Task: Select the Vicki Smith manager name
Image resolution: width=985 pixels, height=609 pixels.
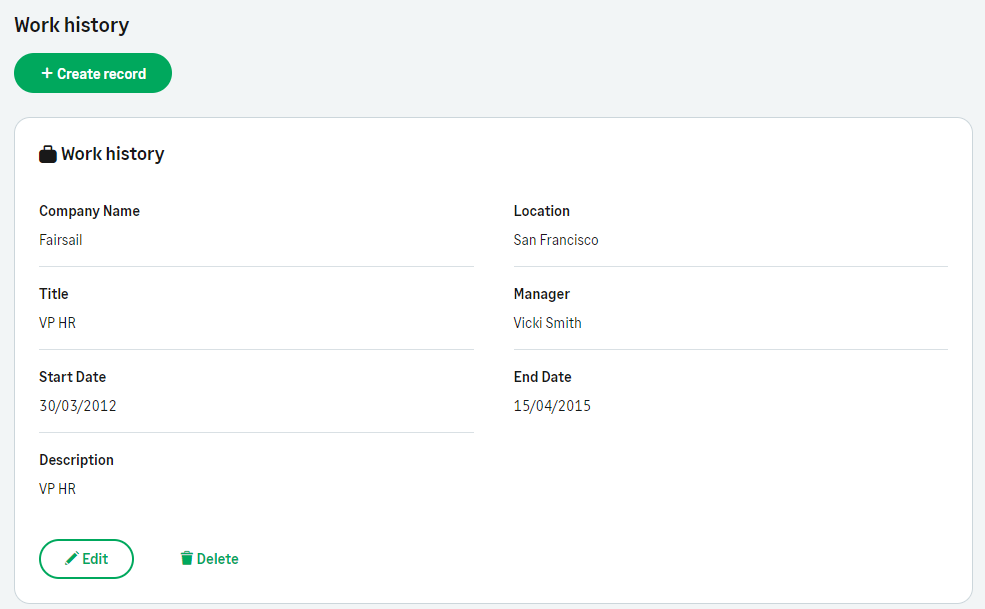Action: point(547,323)
